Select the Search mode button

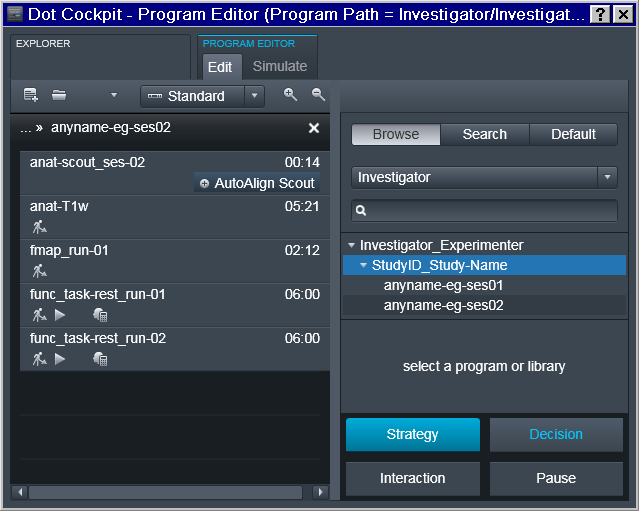[485, 134]
